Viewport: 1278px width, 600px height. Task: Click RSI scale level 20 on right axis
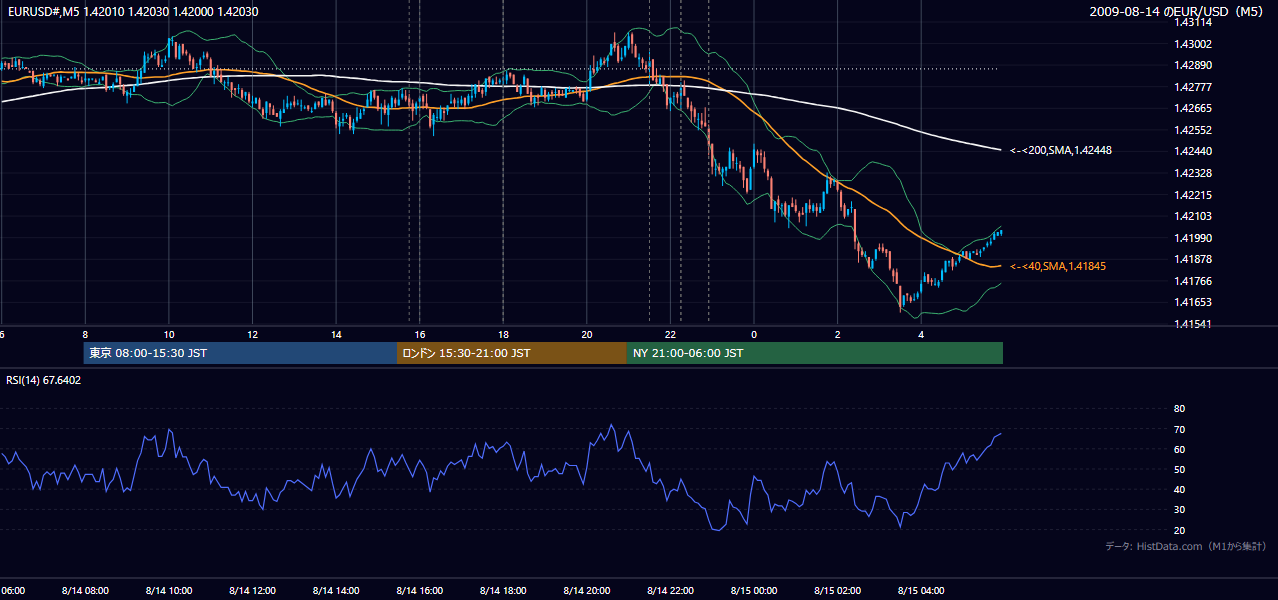click(1179, 530)
